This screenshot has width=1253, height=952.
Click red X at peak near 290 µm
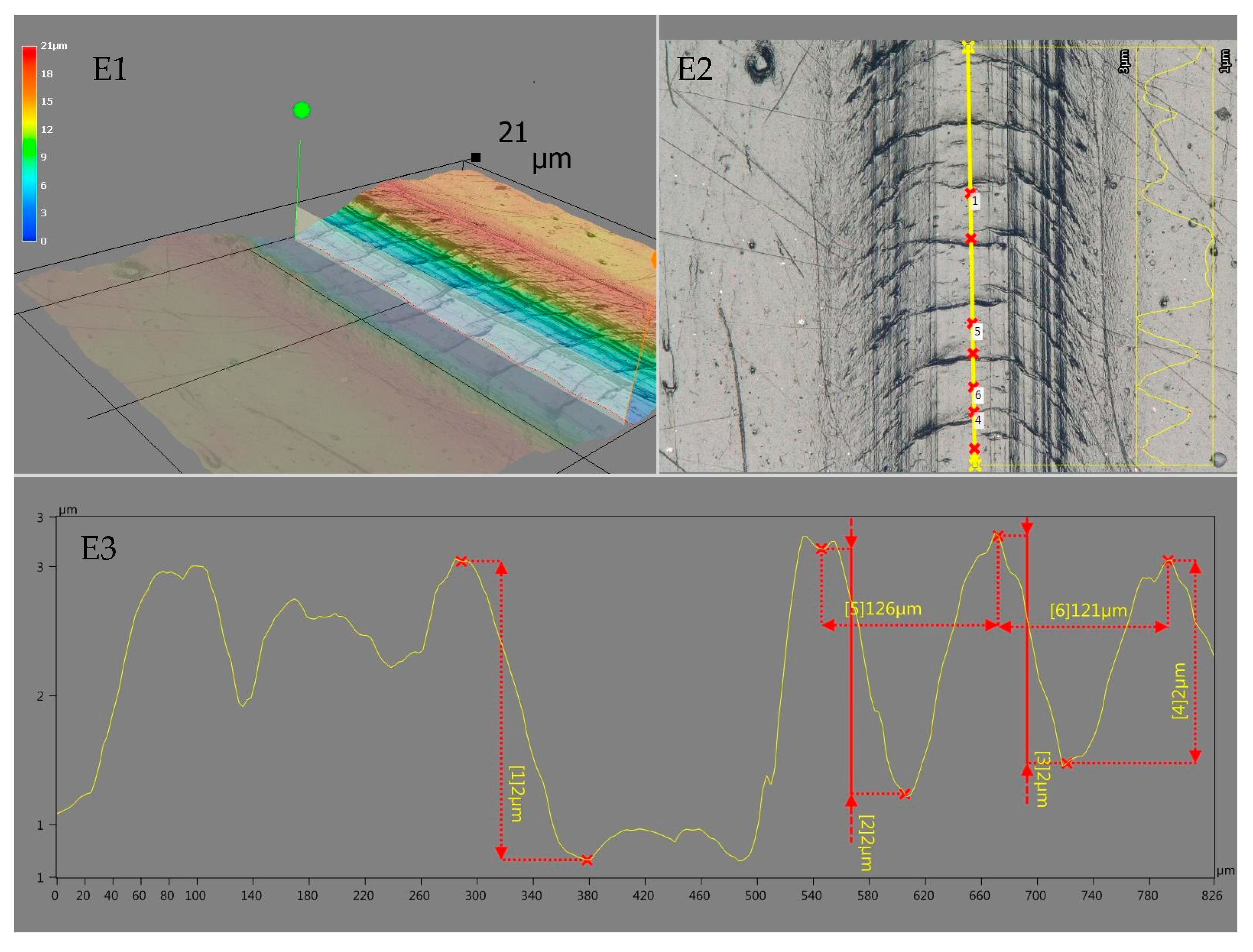[x=461, y=561]
